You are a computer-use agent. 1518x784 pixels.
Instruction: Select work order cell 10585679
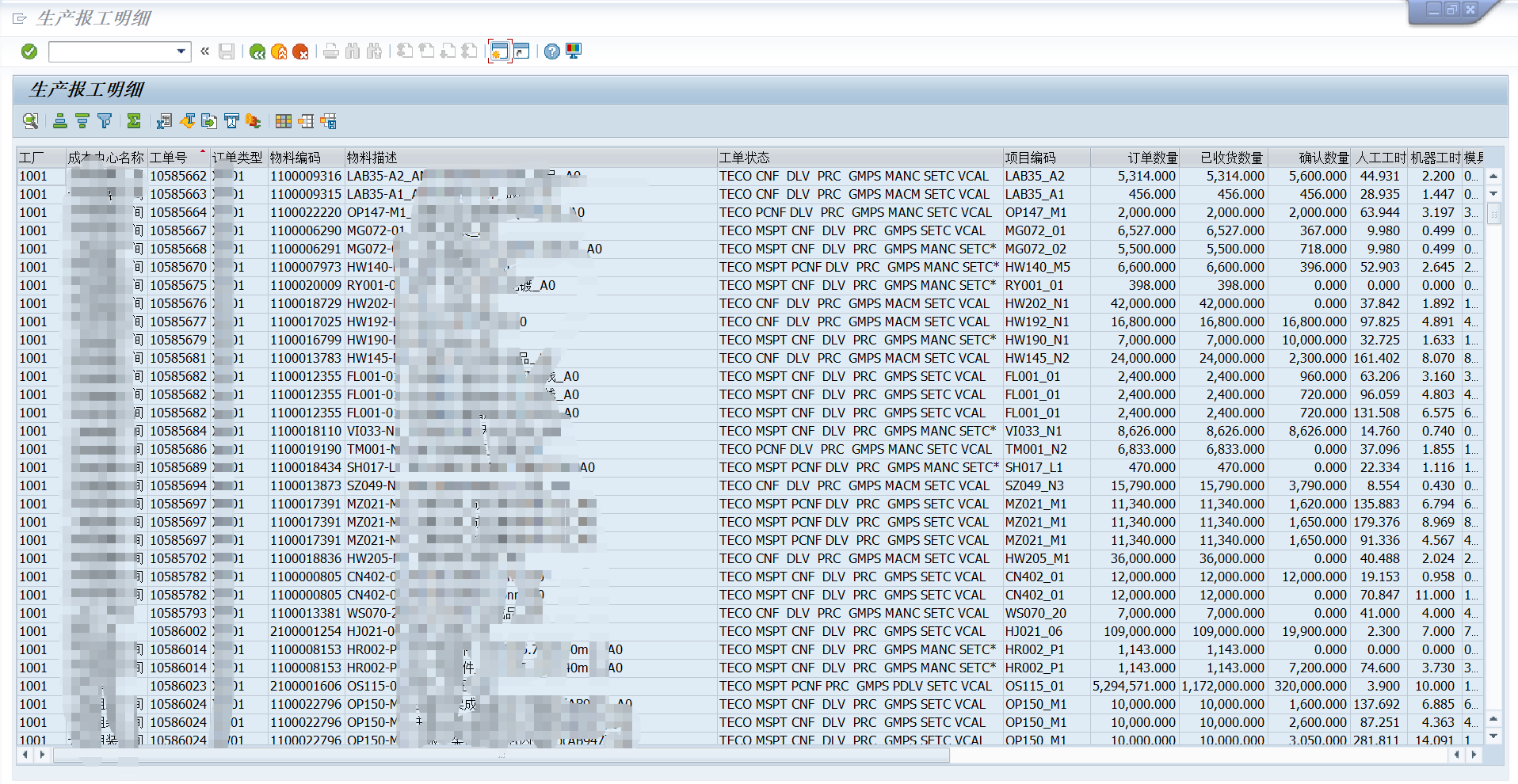click(178, 340)
